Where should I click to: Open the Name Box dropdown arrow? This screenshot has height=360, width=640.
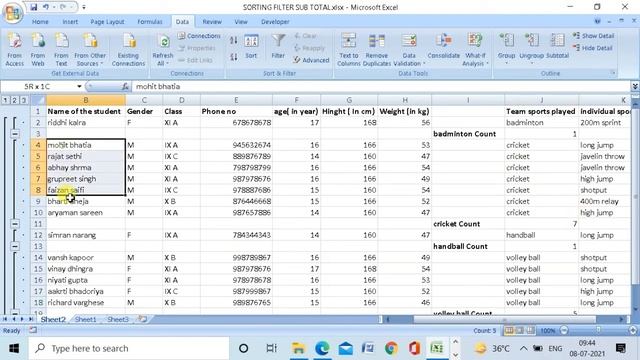[x=79, y=87]
